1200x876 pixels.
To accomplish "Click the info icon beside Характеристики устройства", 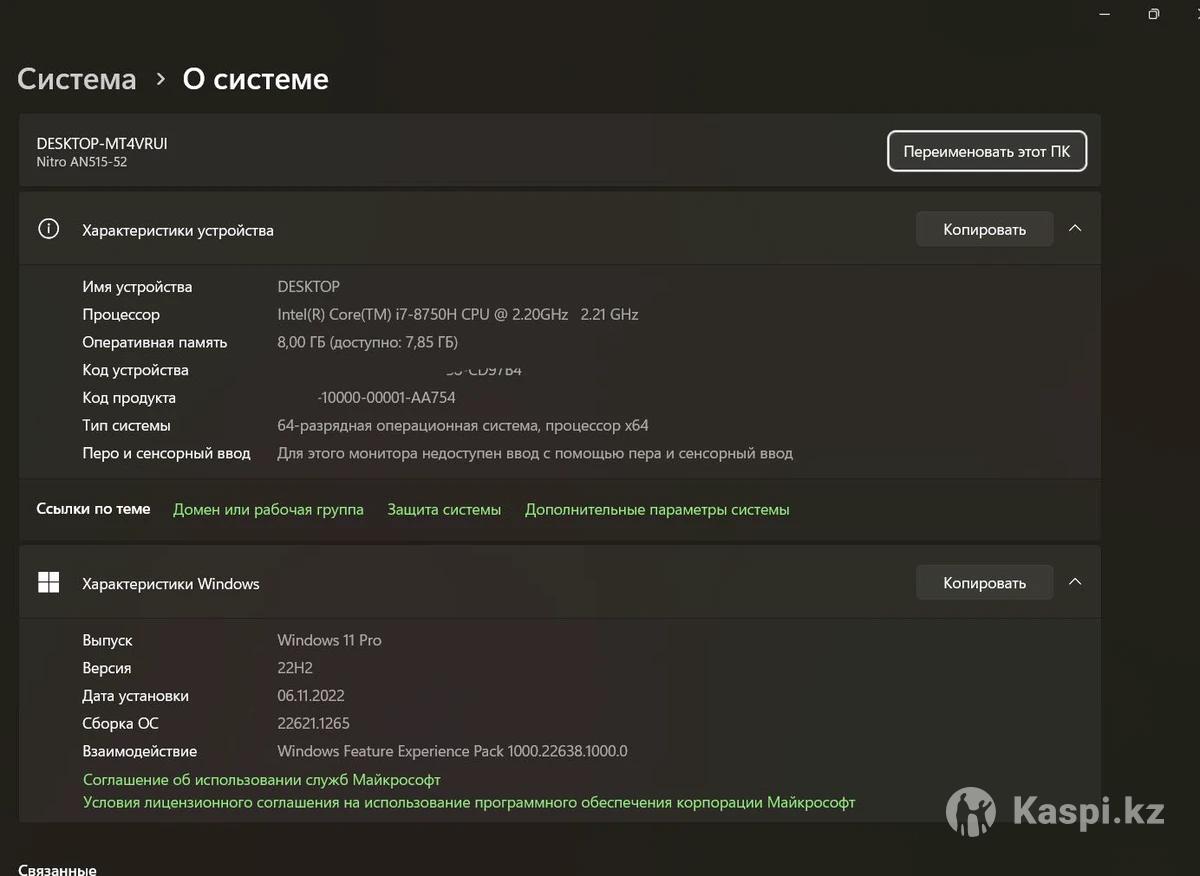I will [48, 229].
